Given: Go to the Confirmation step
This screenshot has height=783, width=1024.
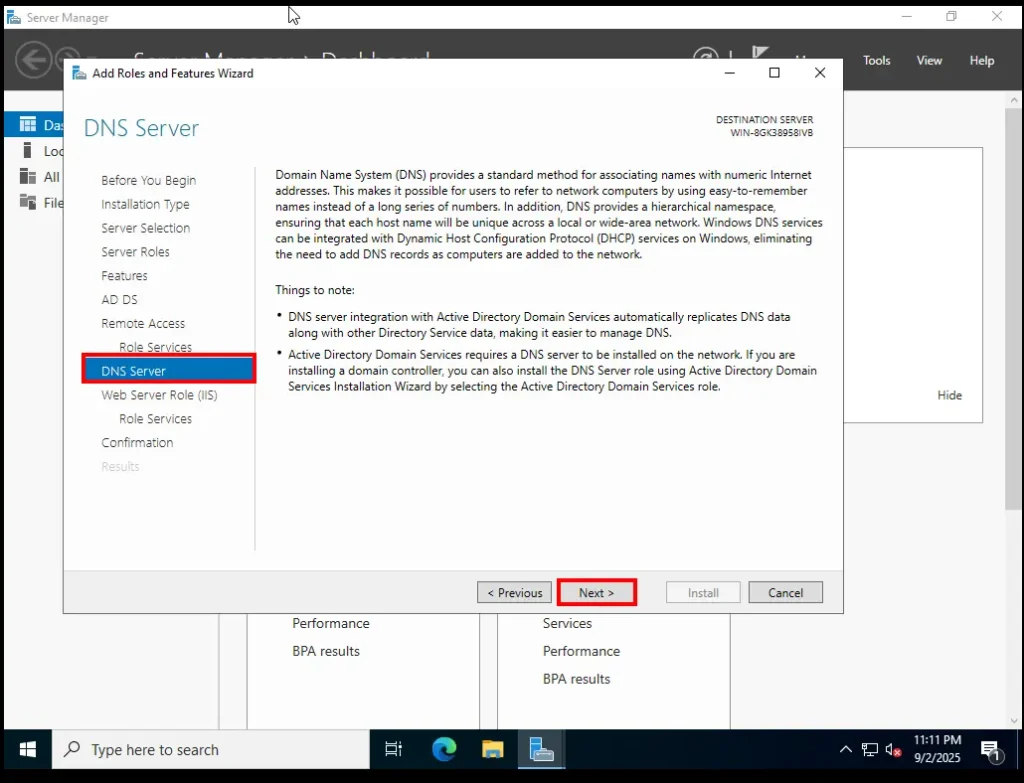Looking at the screenshot, I should click(x=137, y=443).
